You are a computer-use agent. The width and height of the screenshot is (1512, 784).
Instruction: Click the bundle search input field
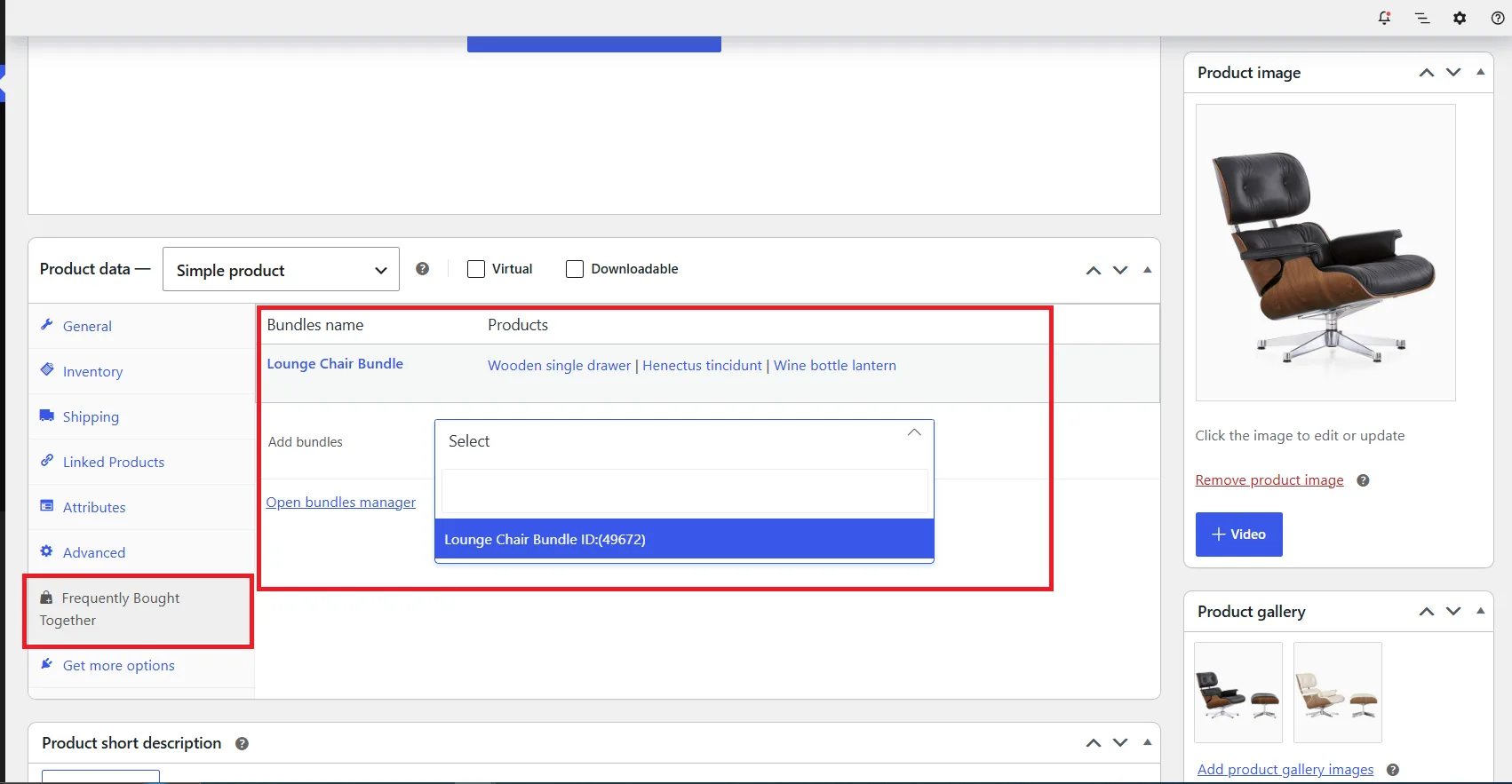tap(684, 491)
